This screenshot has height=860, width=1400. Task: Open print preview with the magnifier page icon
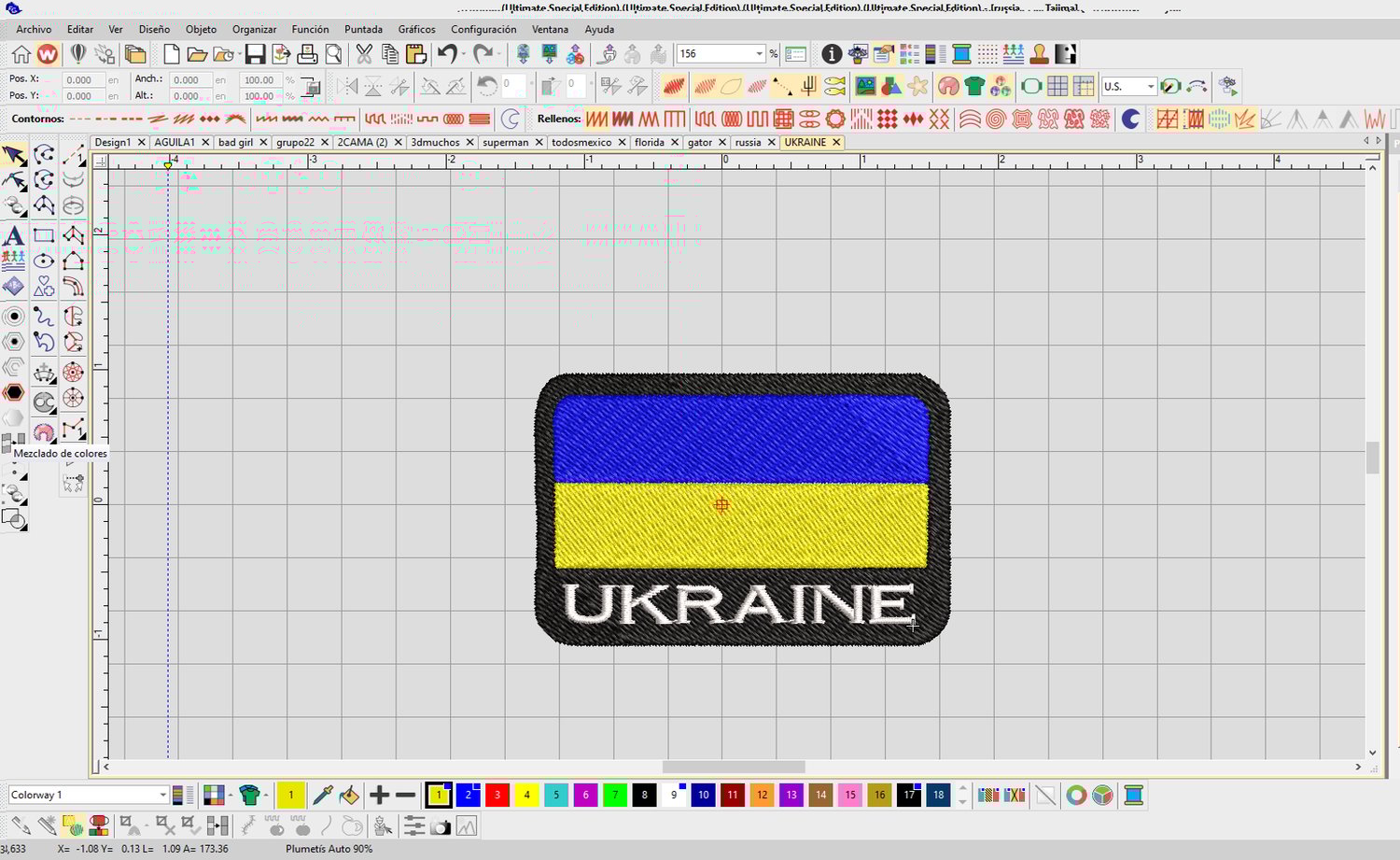pyautogui.click(x=333, y=54)
